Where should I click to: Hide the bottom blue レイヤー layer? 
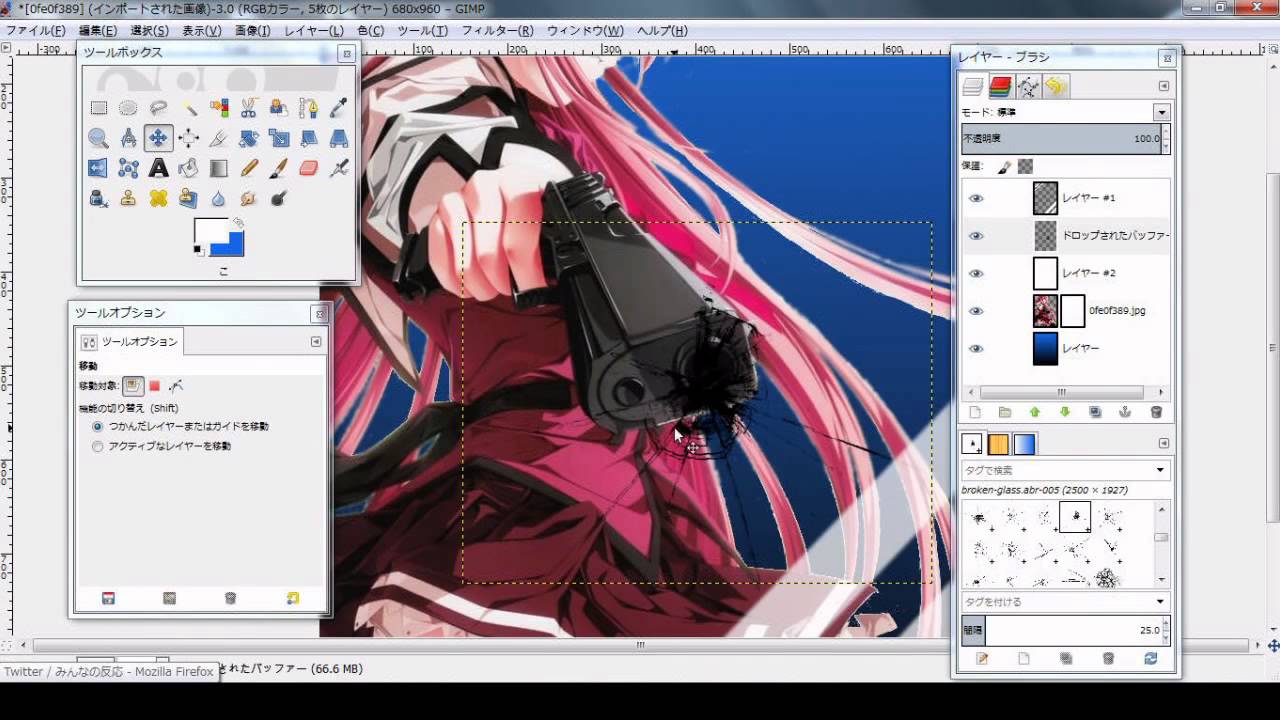click(976, 348)
